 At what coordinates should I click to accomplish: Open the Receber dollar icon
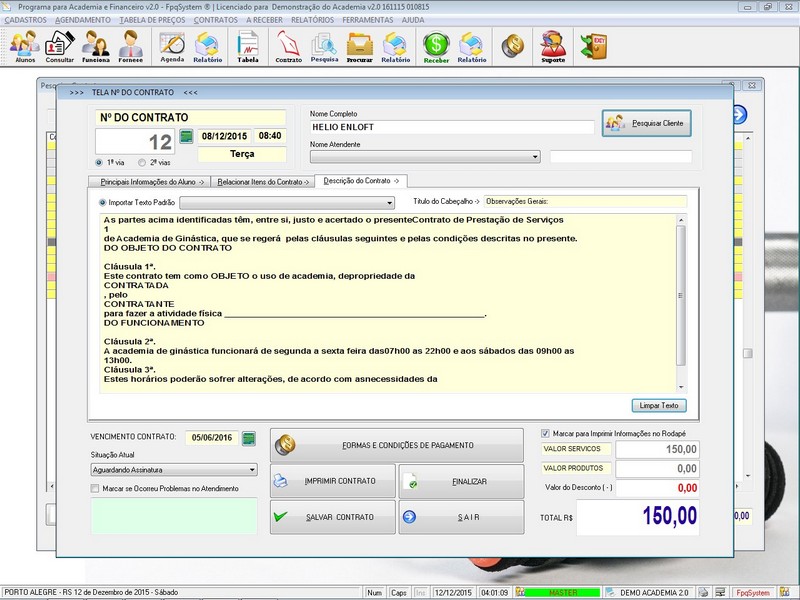(x=436, y=47)
